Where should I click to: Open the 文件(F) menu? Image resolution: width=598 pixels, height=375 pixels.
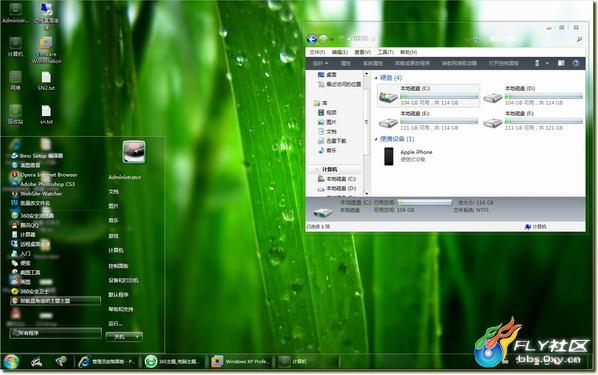(317, 52)
